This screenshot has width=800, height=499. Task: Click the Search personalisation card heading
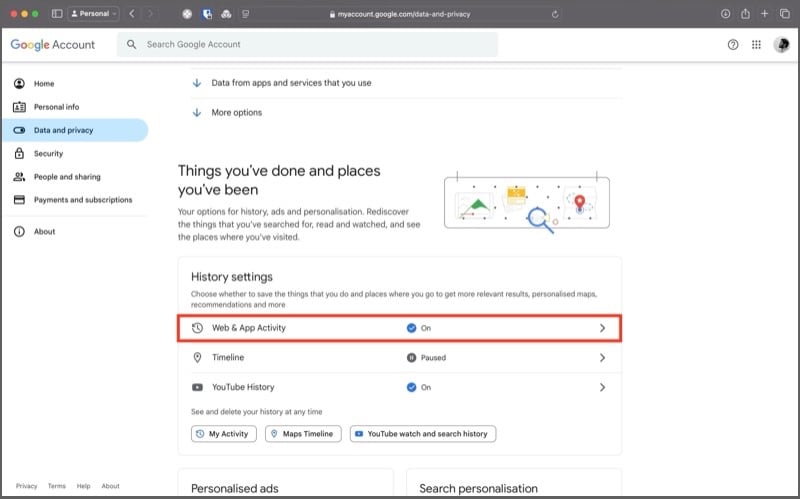pyautogui.click(x=479, y=488)
